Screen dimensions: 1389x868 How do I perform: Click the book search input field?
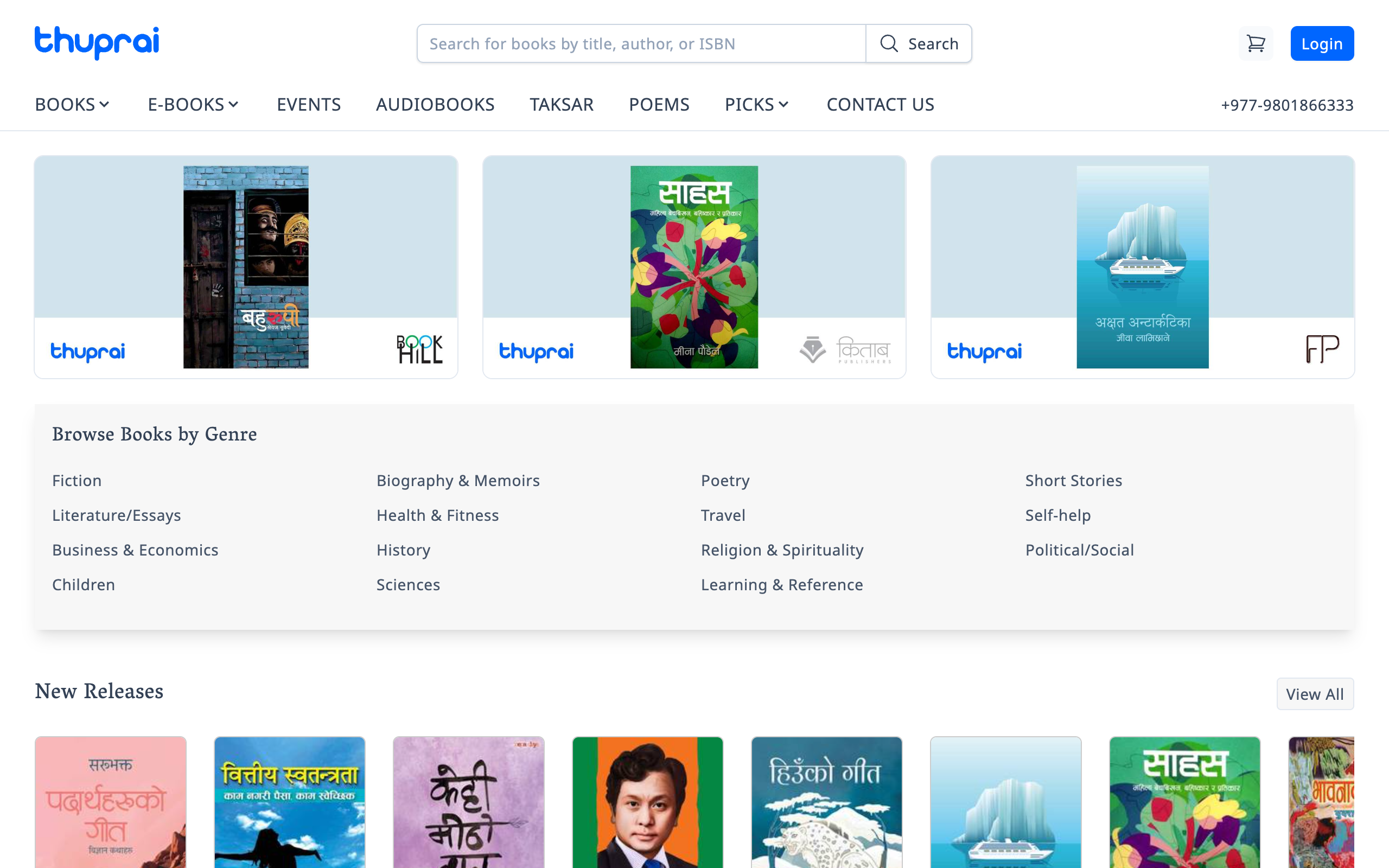[x=641, y=43]
